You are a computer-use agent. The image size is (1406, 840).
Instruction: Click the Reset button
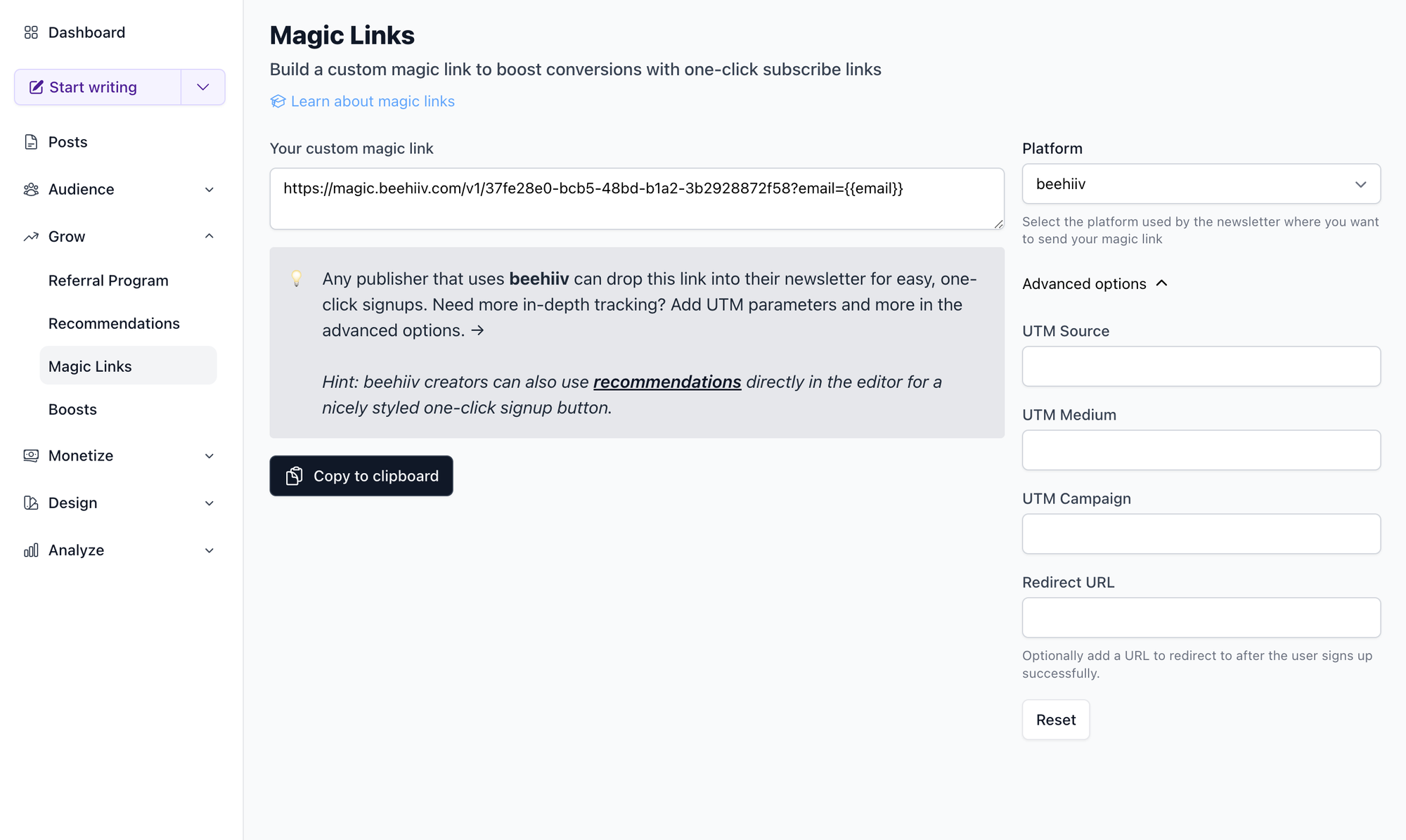(x=1055, y=719)
